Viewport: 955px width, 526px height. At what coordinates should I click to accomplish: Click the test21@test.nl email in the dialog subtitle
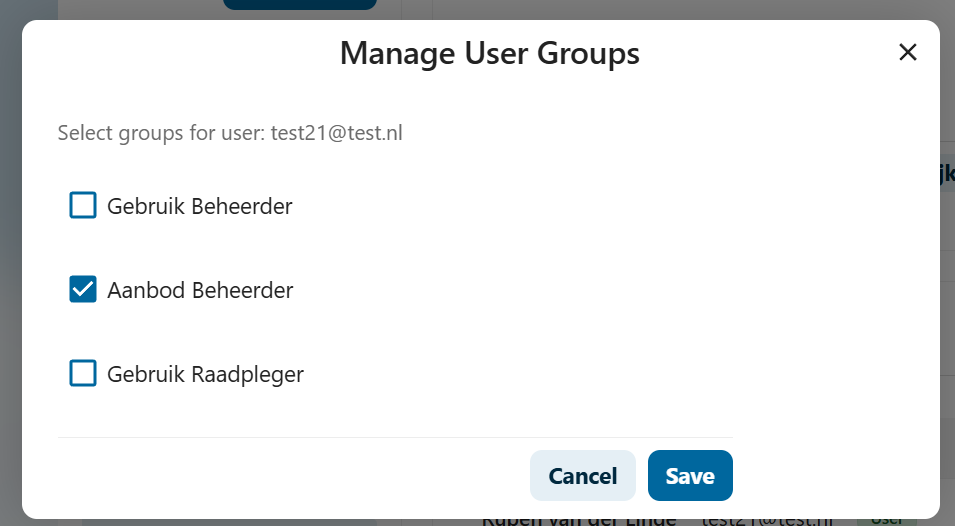[x=336, y=133]
